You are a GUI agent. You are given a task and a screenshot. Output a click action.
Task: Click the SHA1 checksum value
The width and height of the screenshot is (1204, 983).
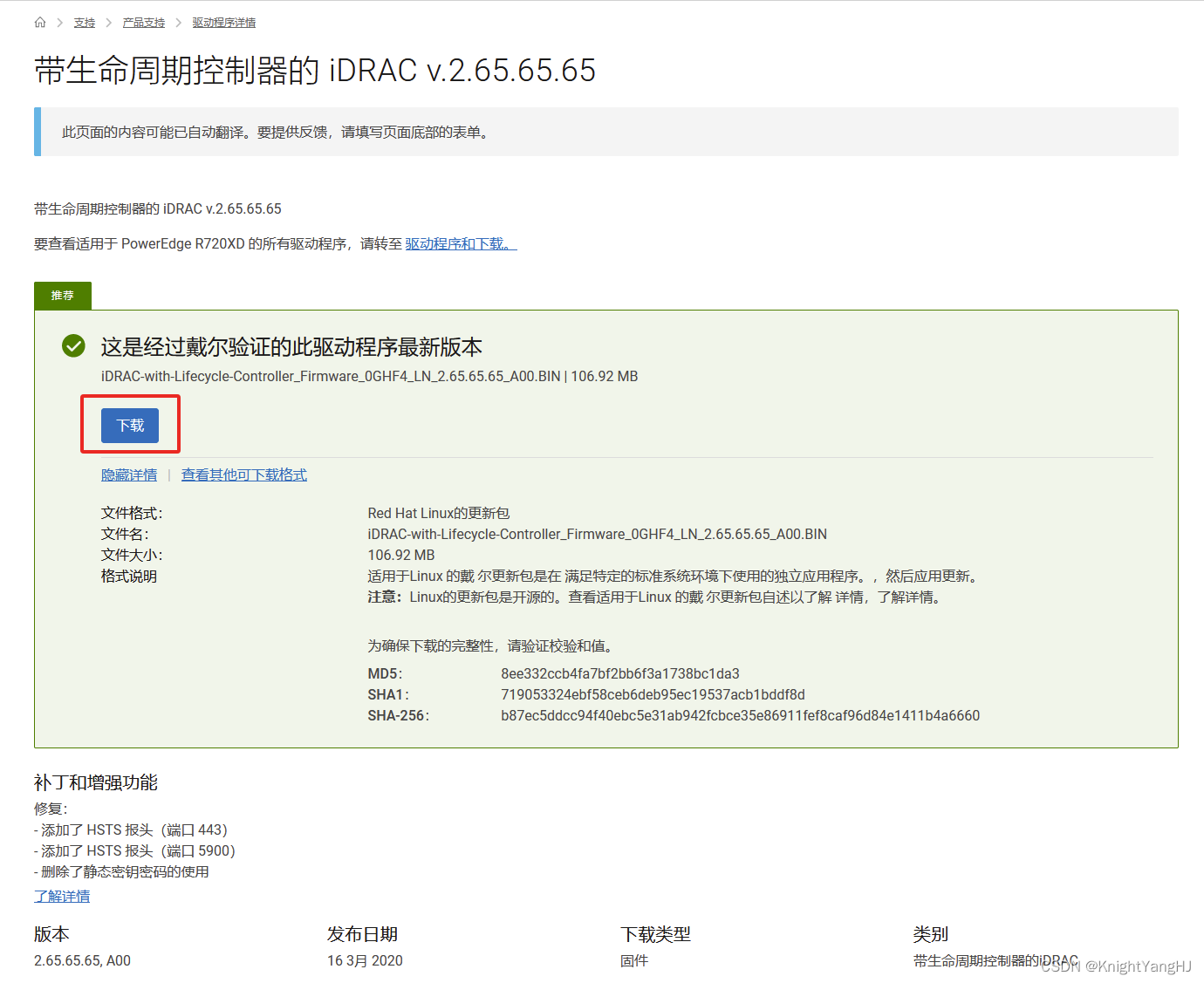click(653, 695)
